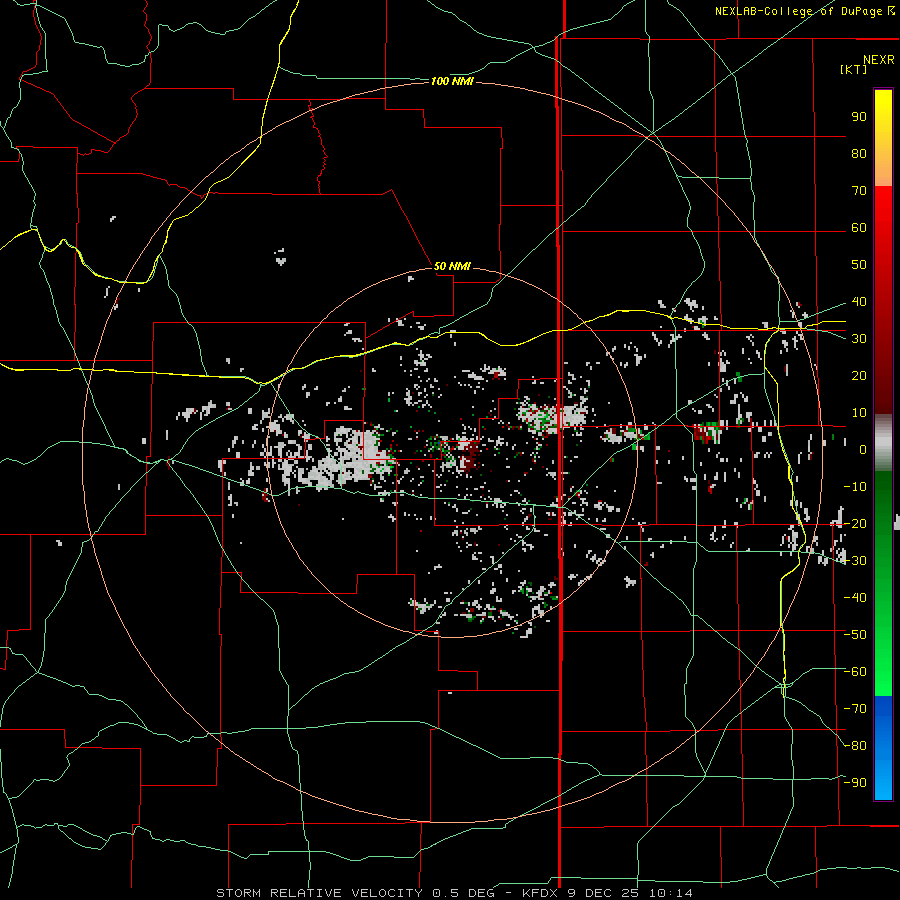
Task: Select the green segment of the velocity scale
Action: click(x=883, y=584)
